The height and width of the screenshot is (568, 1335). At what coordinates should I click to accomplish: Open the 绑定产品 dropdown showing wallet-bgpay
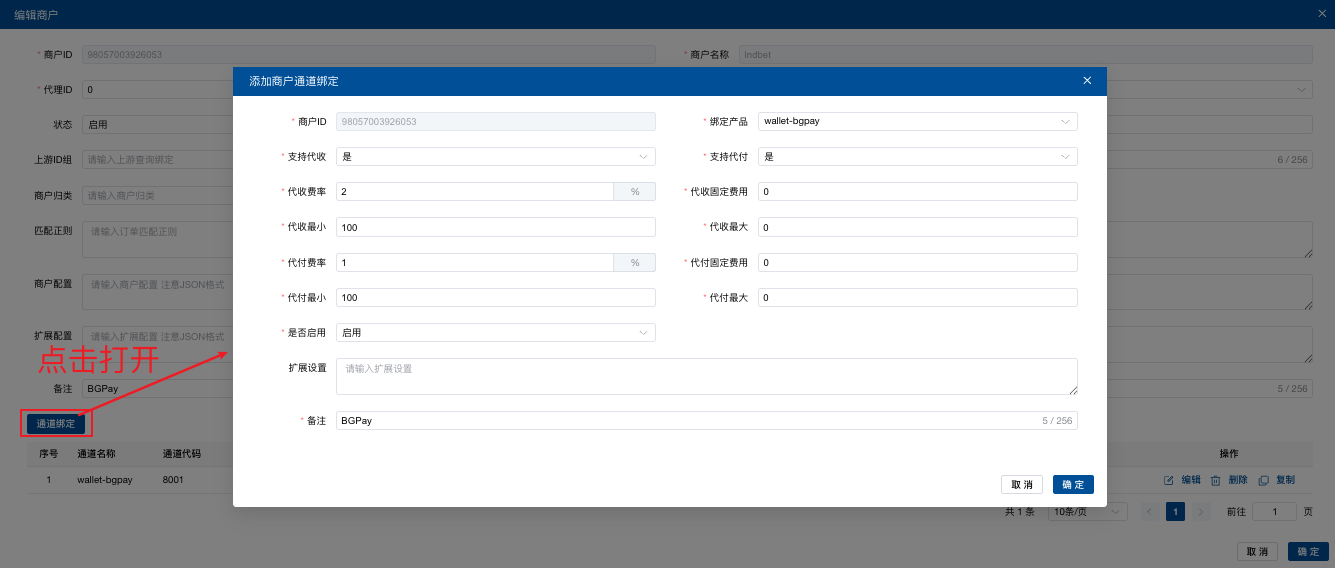click(x=917, y=121)
